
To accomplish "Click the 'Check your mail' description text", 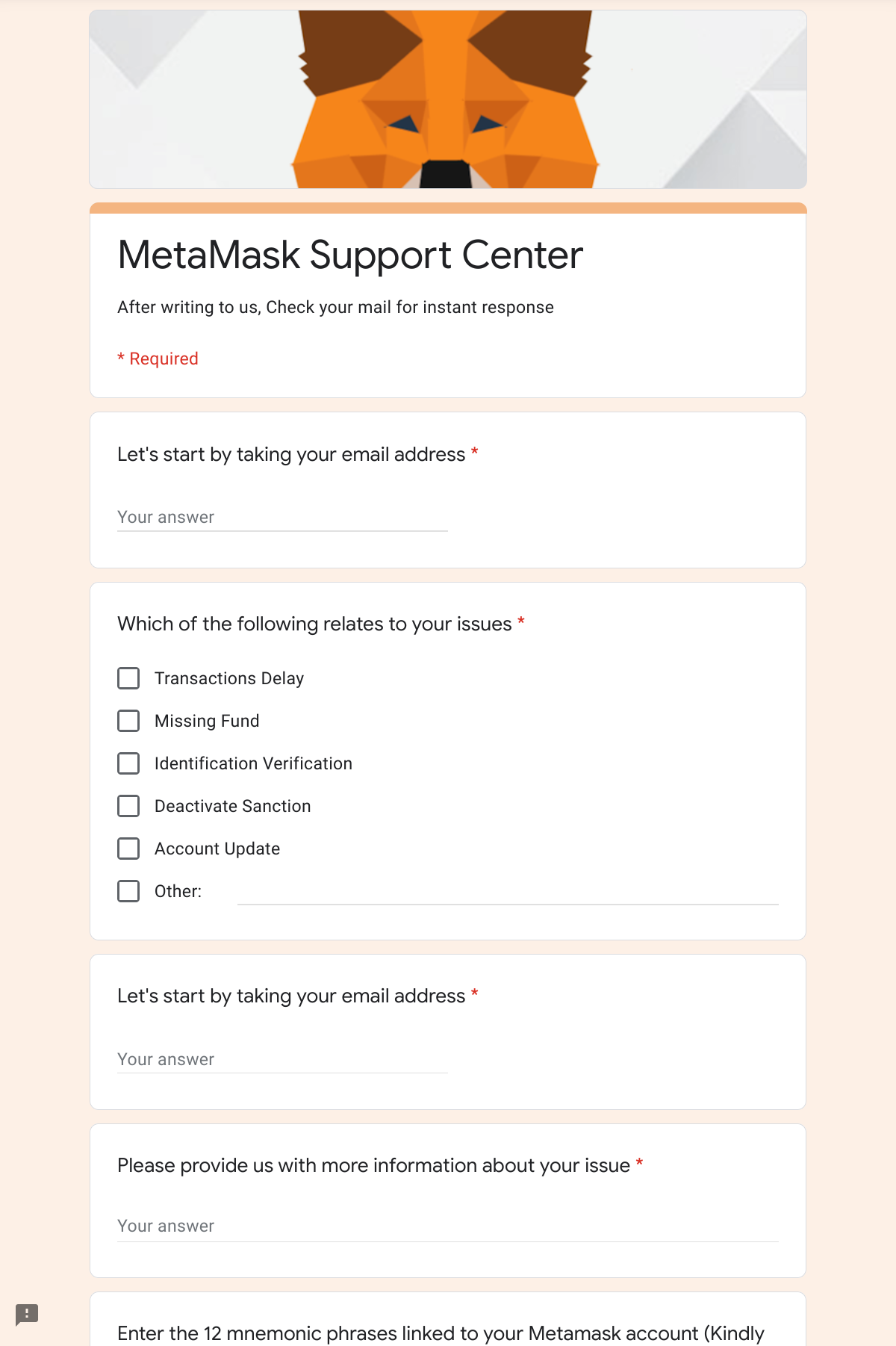I will point(335,307).
